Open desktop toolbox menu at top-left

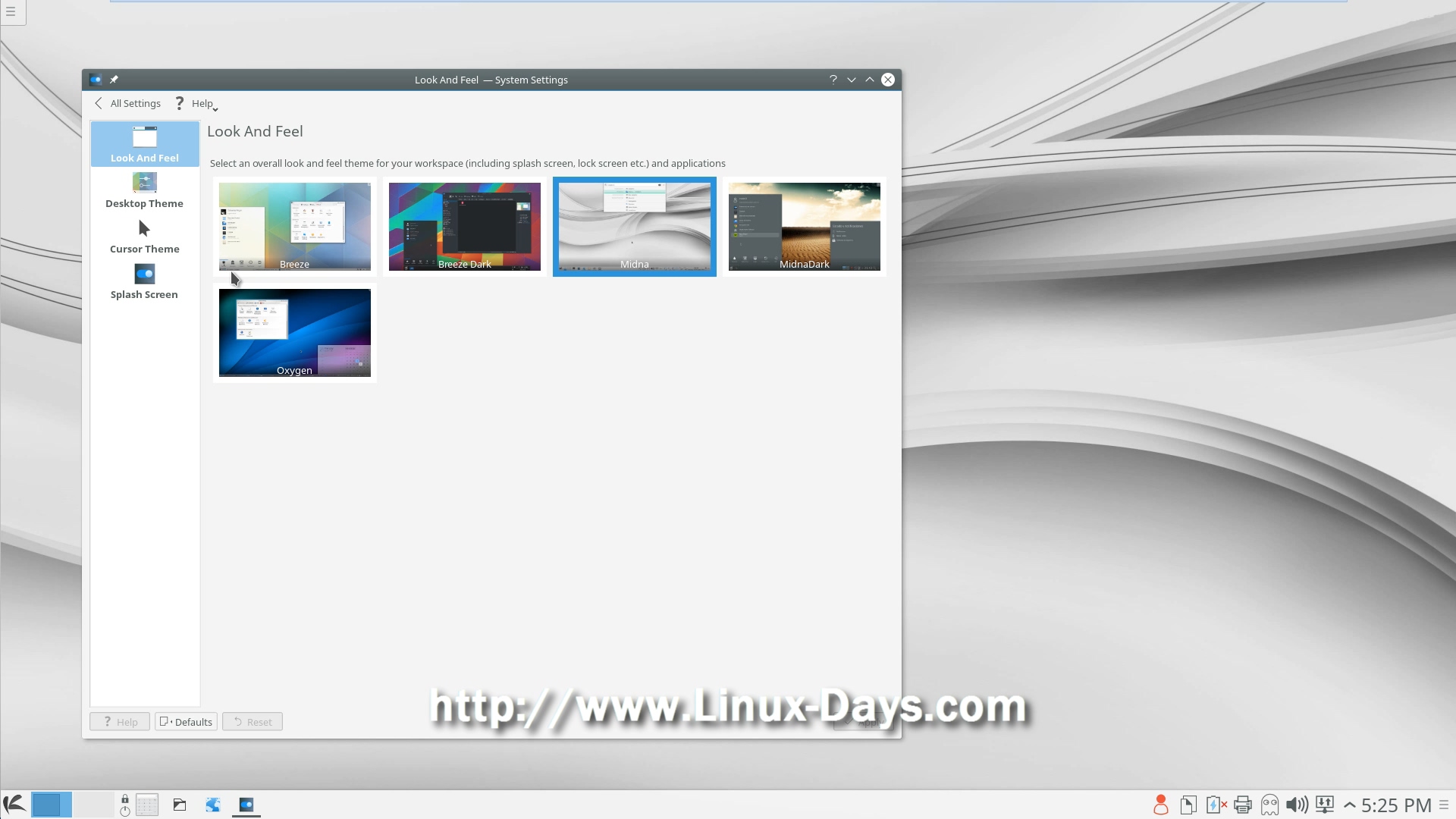pyautogui.click(x=11, y=11)
